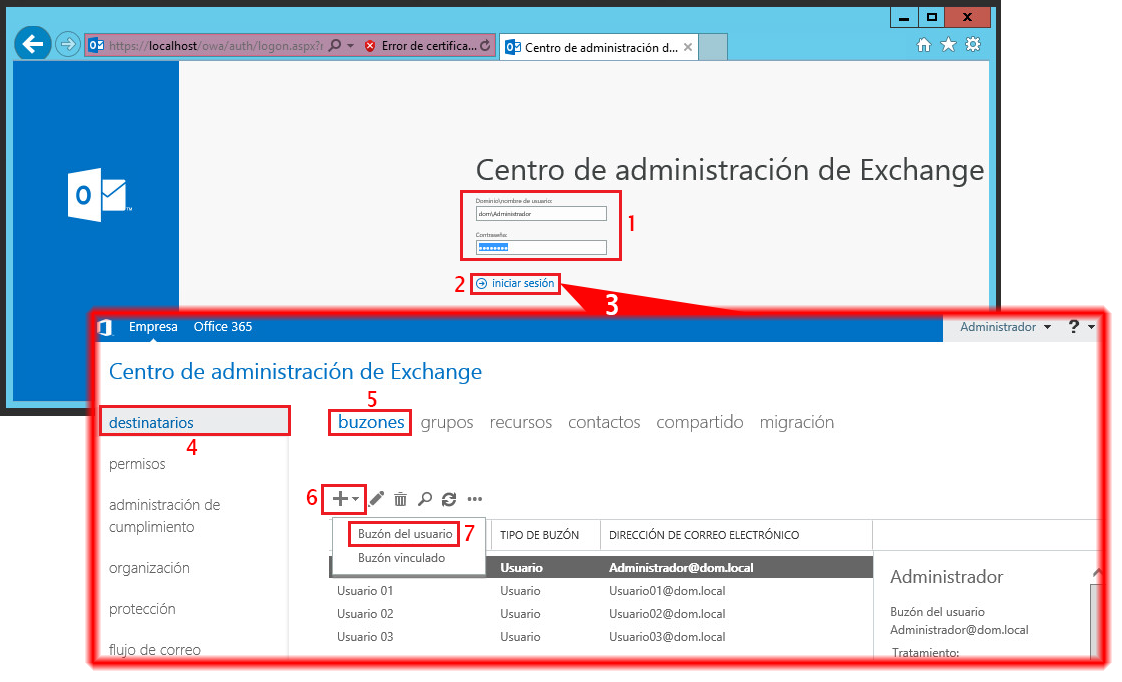The width and height of the screenshot is (1122, 682).
Task: Open a new browser tab
Action: point(713,47)
